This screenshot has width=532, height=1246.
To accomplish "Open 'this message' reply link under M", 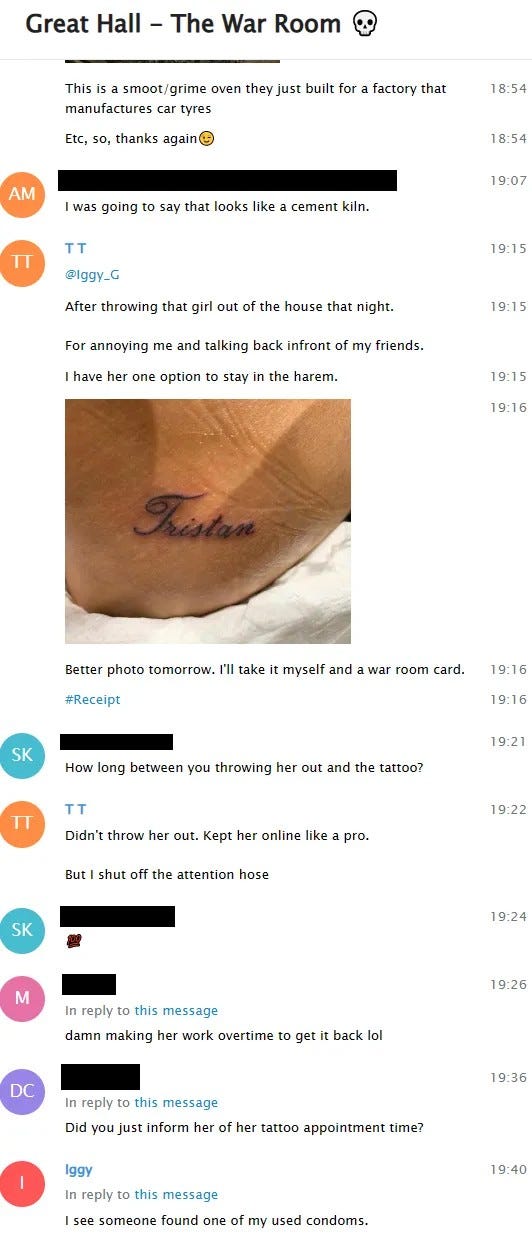I will 176,1011.
